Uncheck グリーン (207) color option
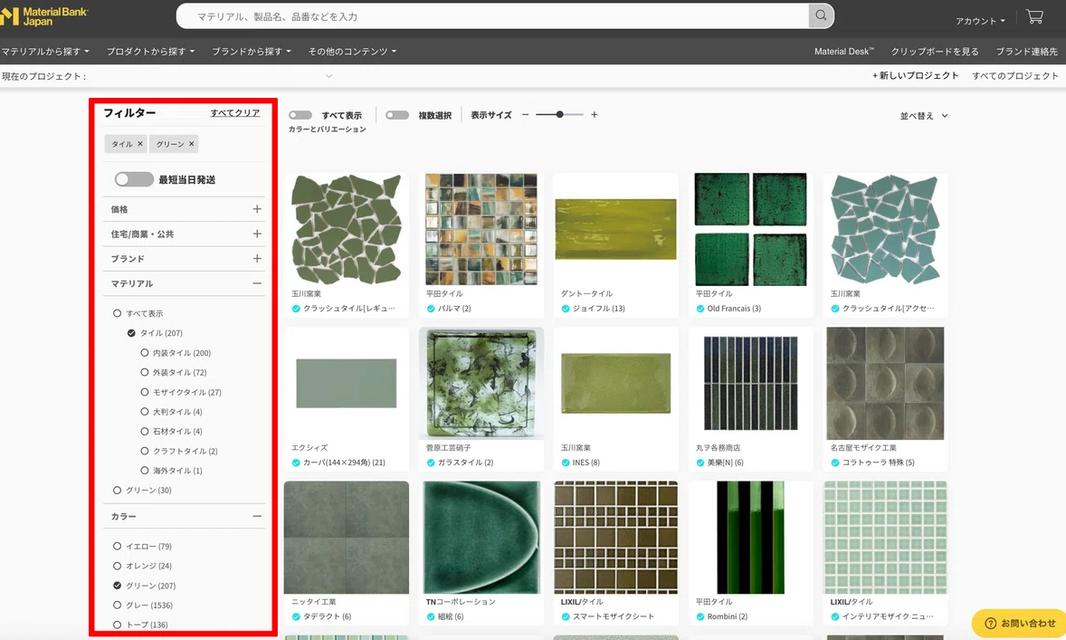The width and height of the screenshot is (1066, 640). coord(117,586)
